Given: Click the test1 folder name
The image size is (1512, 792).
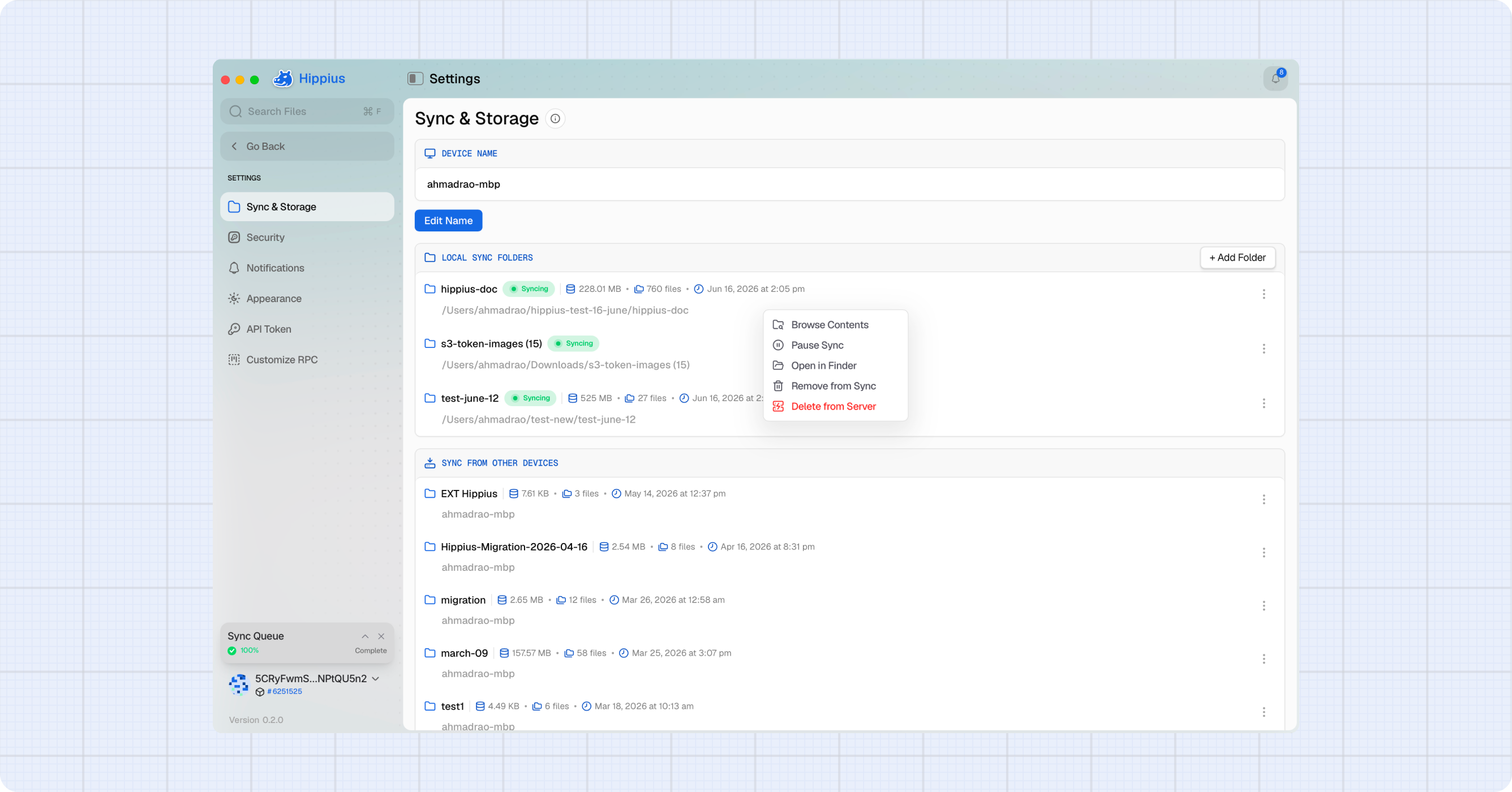Looking at the screenshot, I should pos(453,707).
